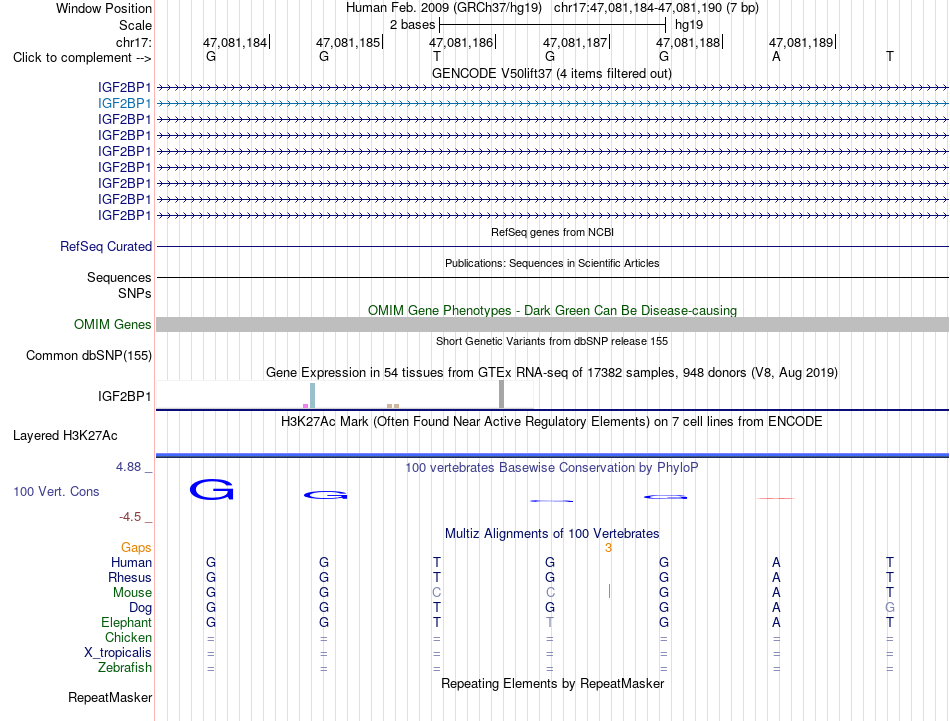Click the orange Gaps label

coord(136,548)
